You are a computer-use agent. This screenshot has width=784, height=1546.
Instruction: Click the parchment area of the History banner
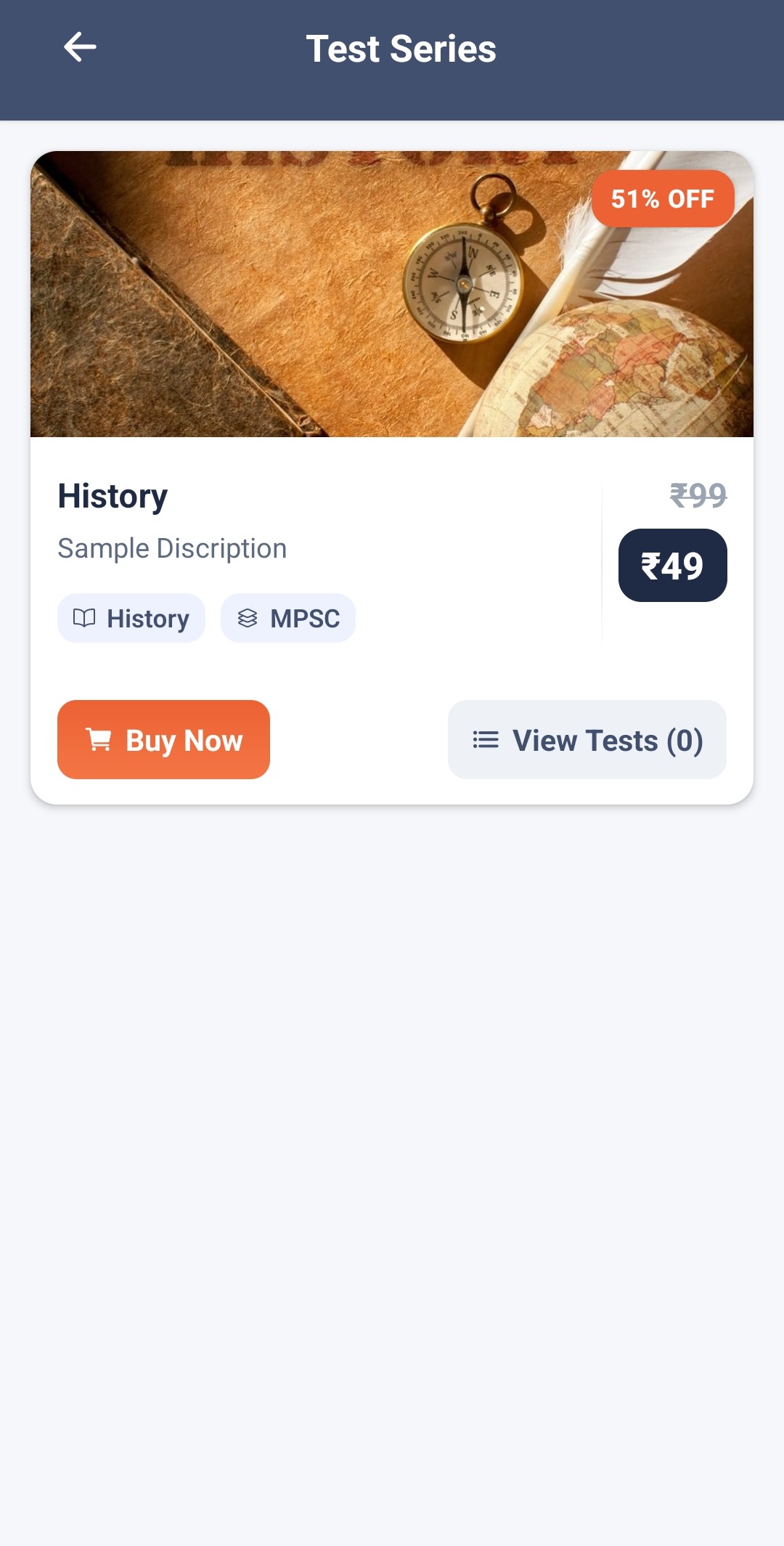click(305, 247)
